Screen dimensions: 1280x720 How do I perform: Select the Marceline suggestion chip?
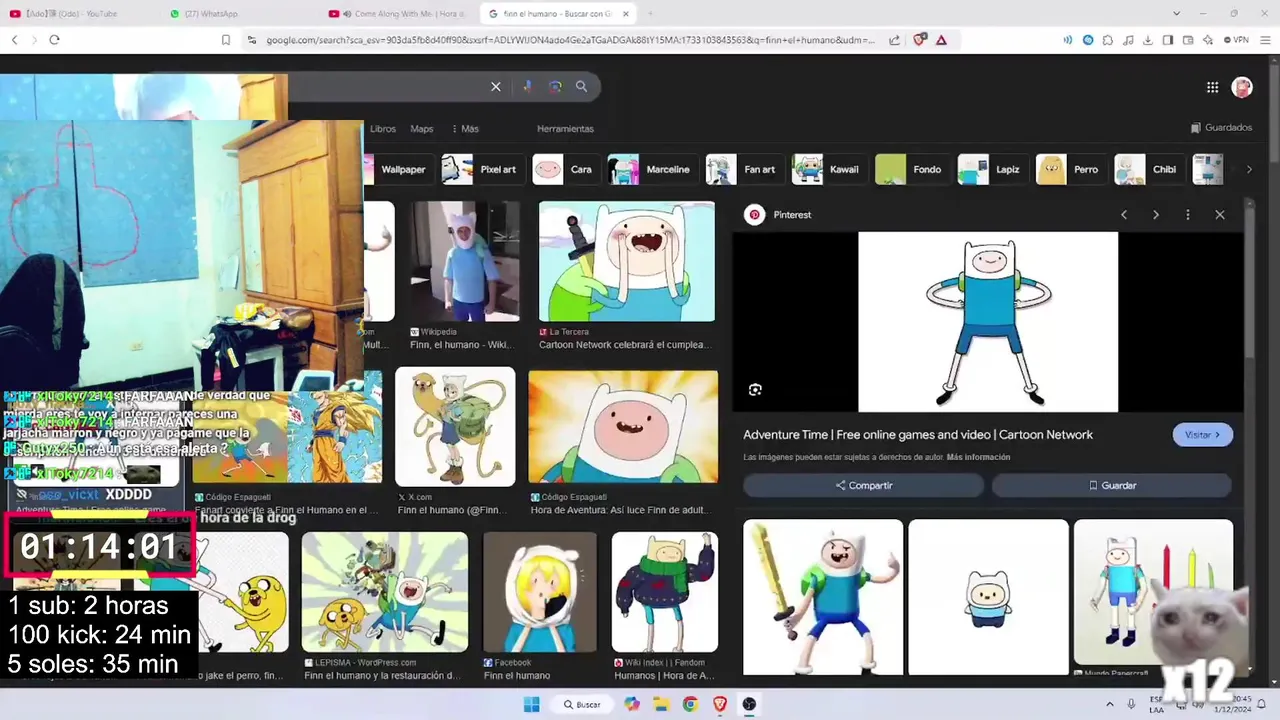(652, 170)
